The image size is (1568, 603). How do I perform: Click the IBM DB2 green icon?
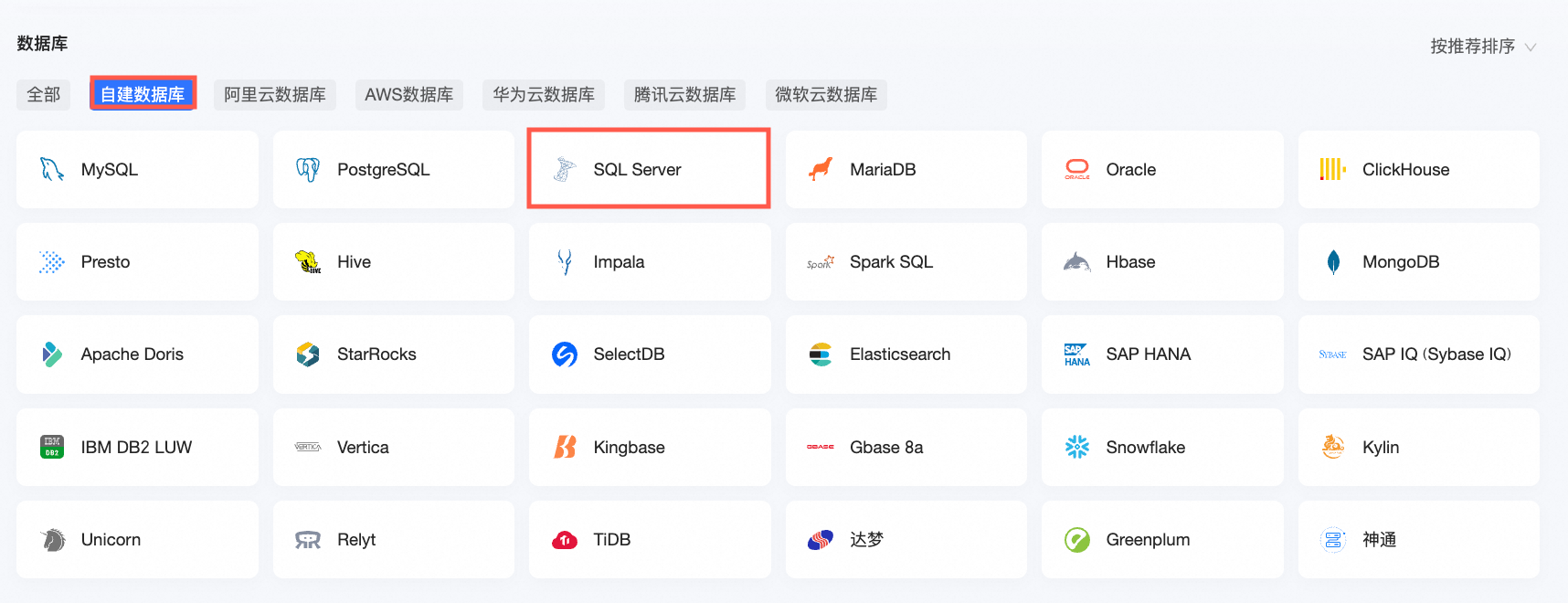(x=52, y=447)
